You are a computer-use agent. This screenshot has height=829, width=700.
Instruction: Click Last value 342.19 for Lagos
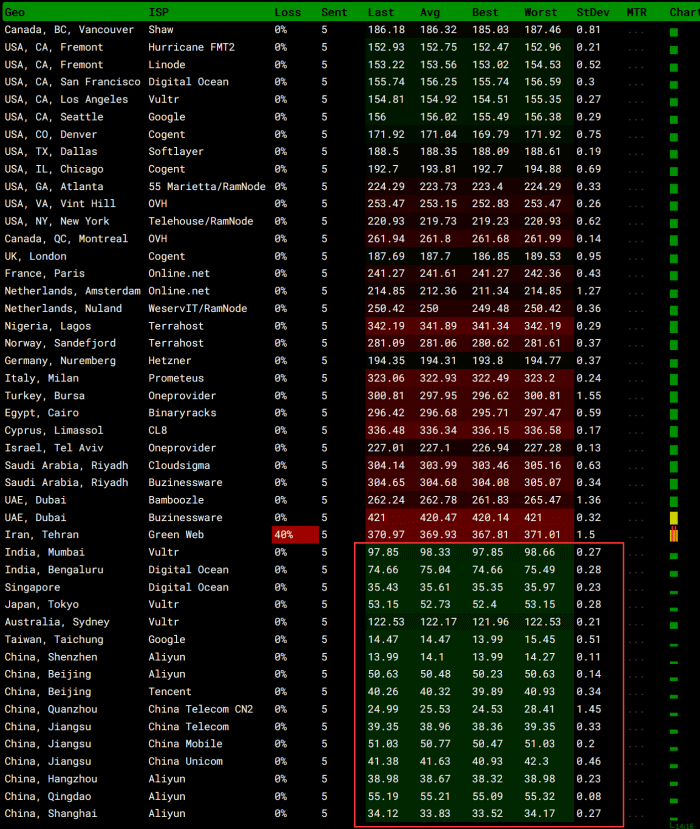tap(386, 326)
